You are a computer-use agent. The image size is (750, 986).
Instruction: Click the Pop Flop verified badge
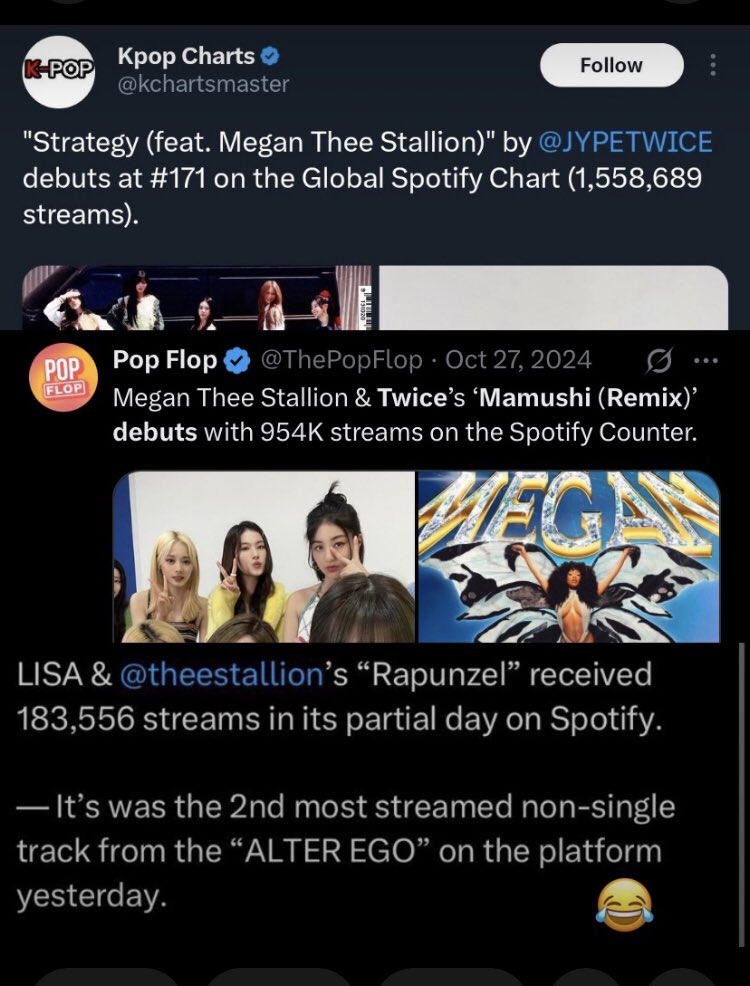[x=237, y=361]
